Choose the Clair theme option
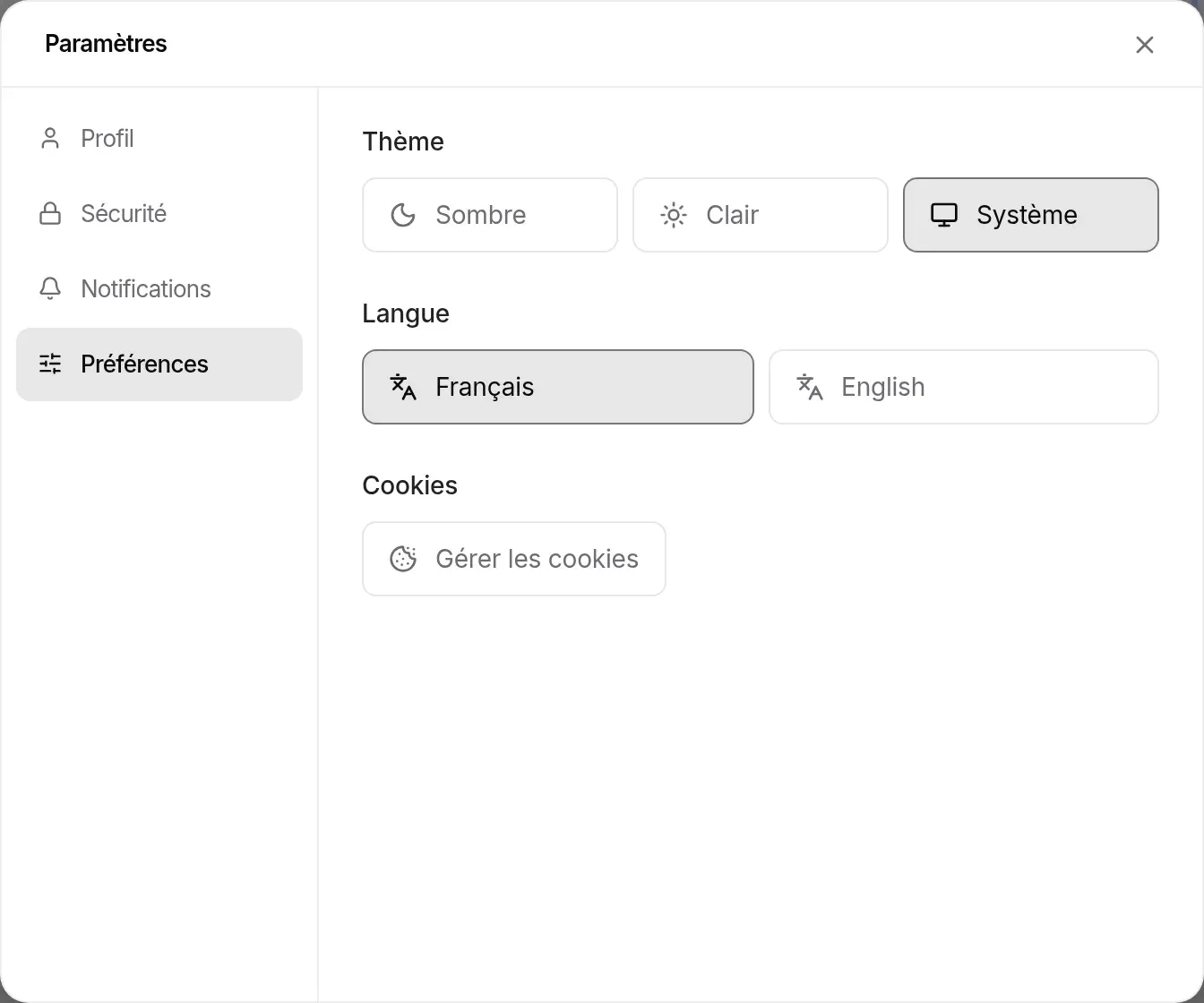 click(x=761, y=215)
